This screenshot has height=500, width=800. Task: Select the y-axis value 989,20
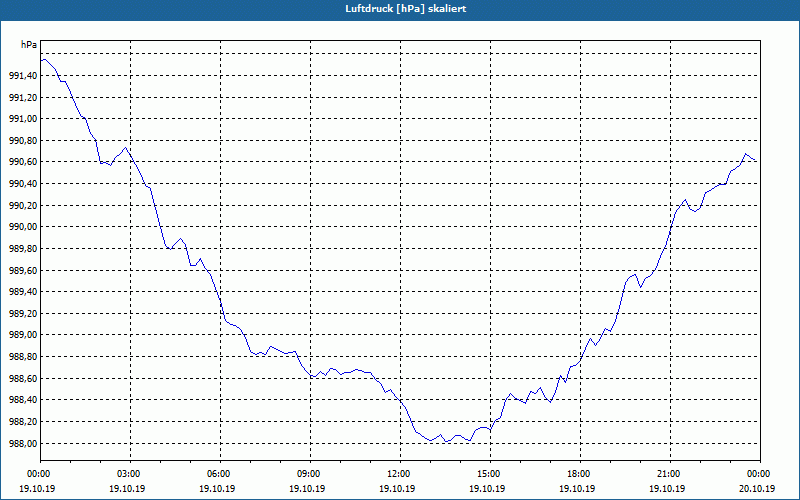coord(23,314)
